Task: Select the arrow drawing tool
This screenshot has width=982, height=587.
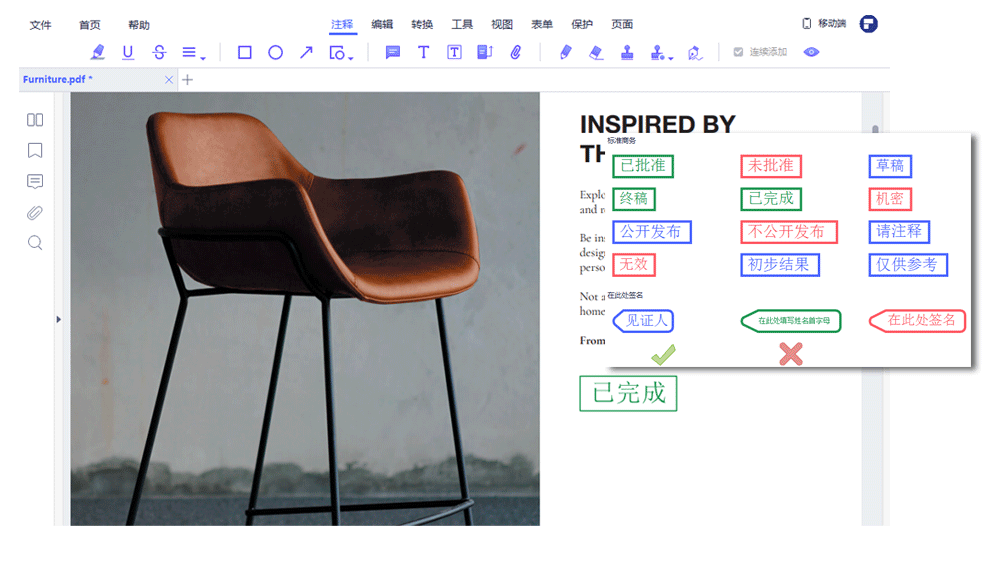Action: [x=306, y=52]
